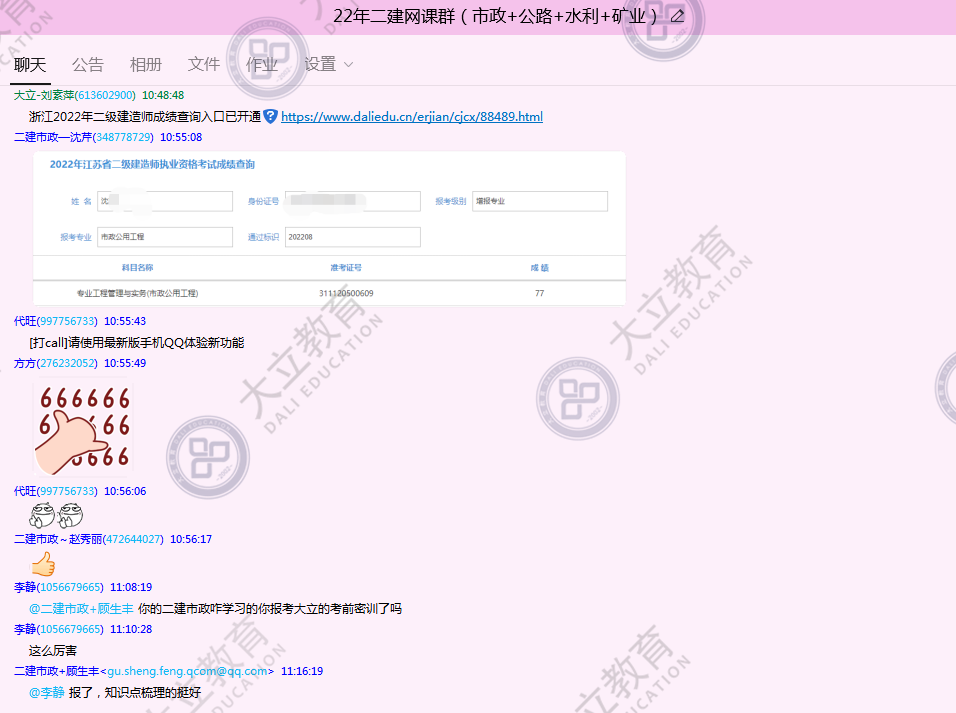
Task: Open the 公告 tab
Action: tap(88, 64)
